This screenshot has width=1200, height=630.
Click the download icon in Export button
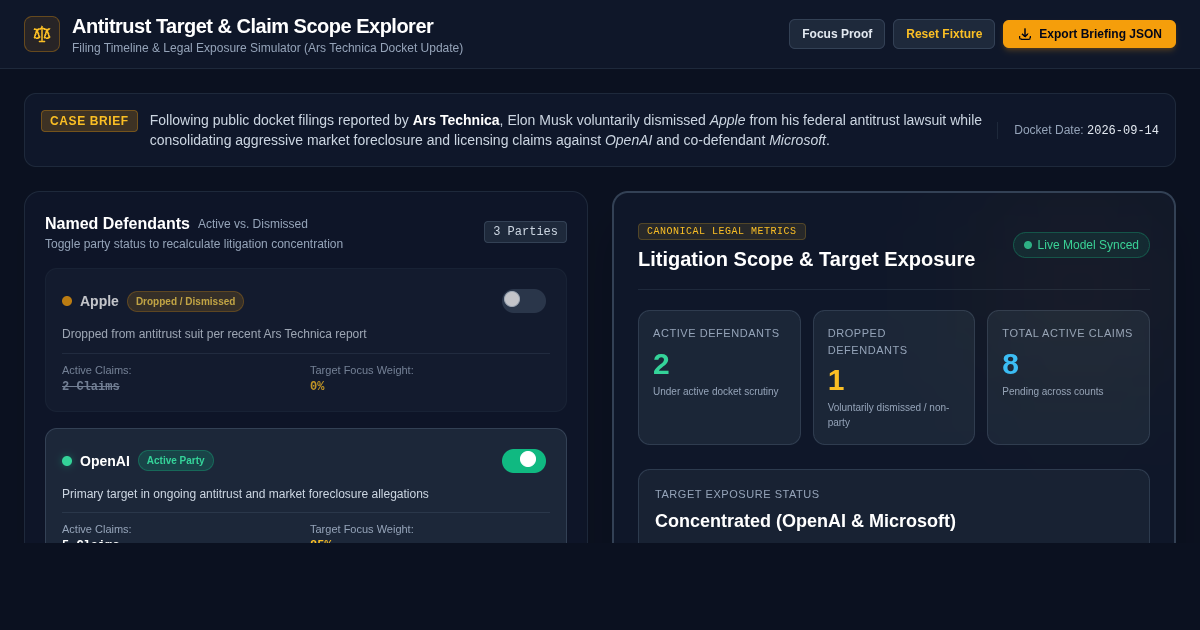(1025, 34)
